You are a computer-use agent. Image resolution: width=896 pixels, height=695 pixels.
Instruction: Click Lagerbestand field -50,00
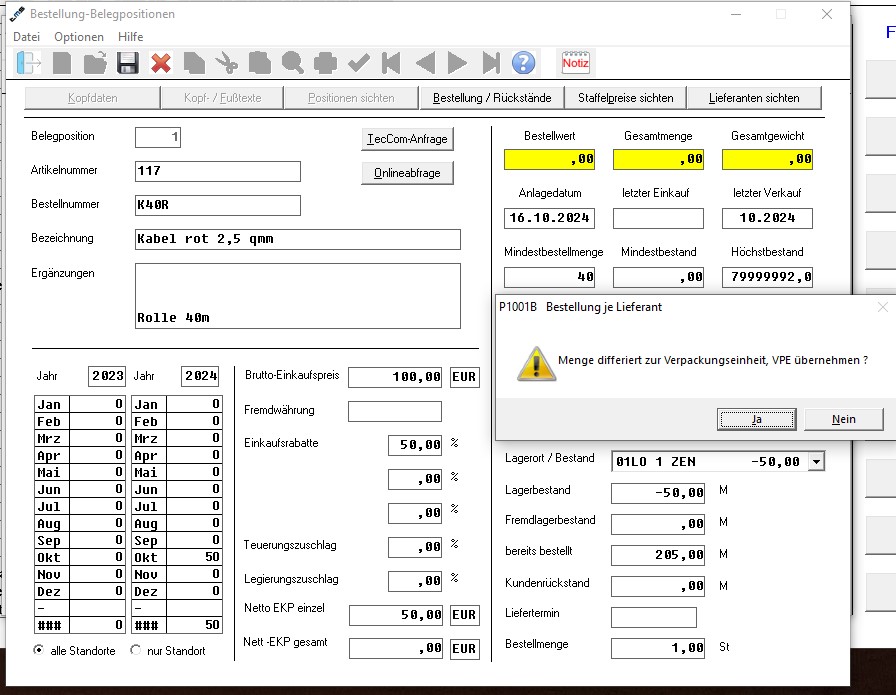point(658,493)
